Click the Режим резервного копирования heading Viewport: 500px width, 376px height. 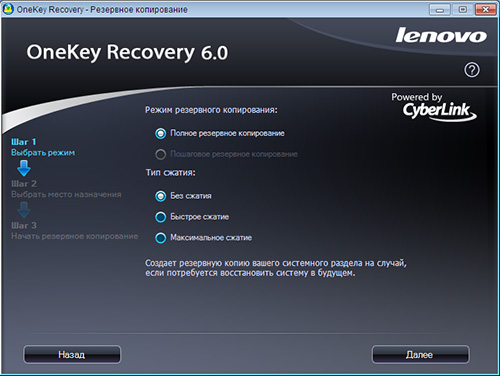(211, 110)
